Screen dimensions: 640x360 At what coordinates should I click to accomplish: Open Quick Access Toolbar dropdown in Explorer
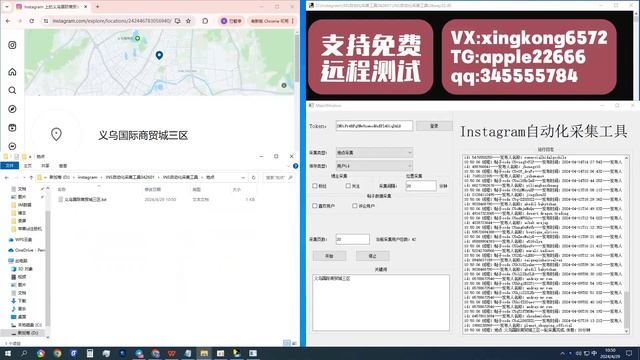(x=30, y=157)
